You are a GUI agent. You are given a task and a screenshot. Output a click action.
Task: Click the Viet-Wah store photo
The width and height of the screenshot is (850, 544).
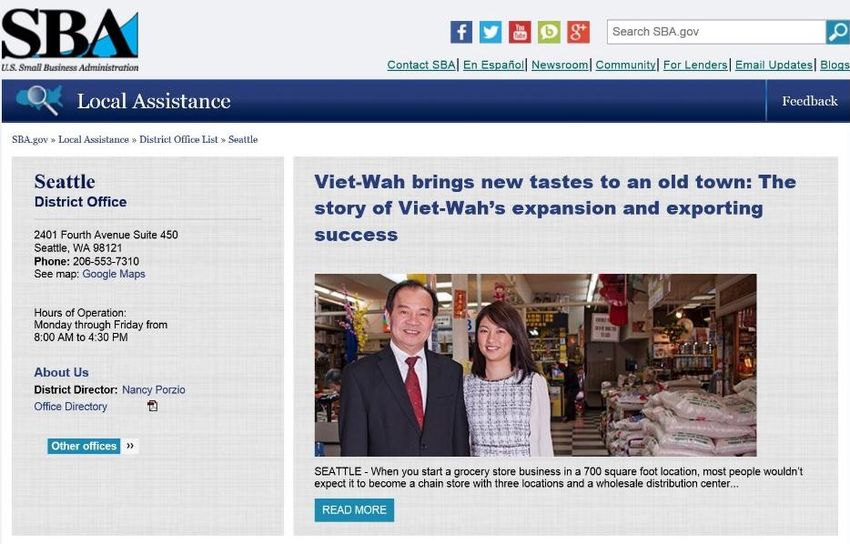tap(536, 365)
